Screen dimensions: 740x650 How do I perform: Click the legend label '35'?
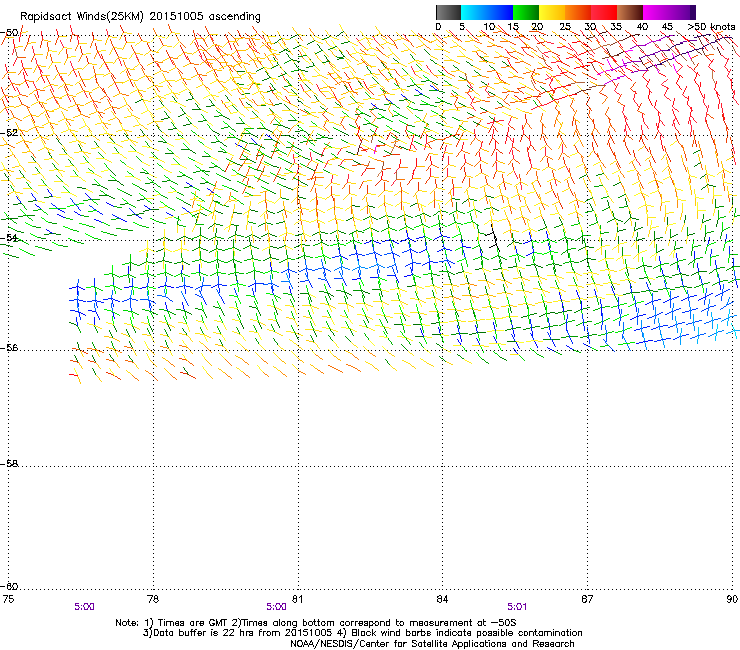point(616,27)
